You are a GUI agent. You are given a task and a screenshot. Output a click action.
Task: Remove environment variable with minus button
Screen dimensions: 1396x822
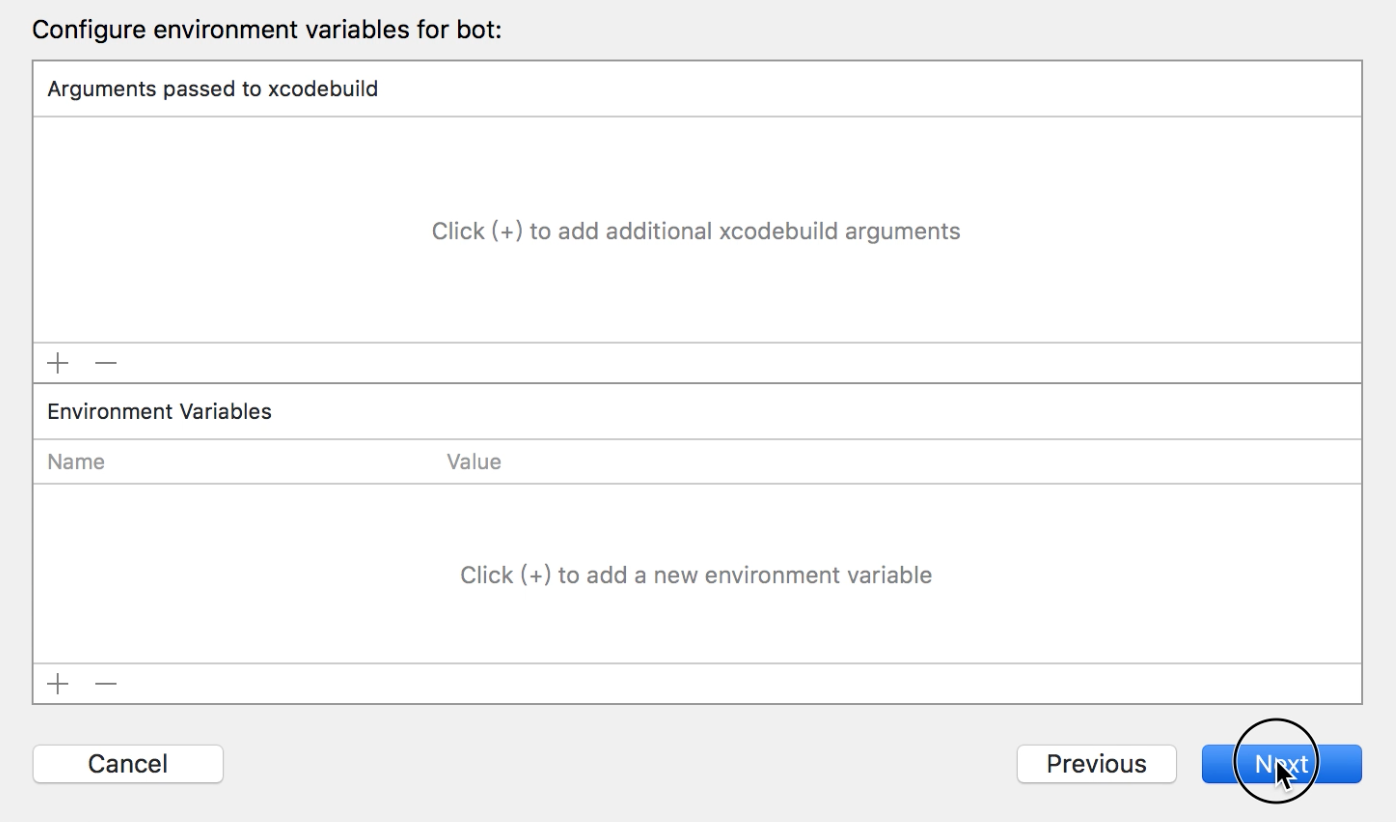click(106, 684)
